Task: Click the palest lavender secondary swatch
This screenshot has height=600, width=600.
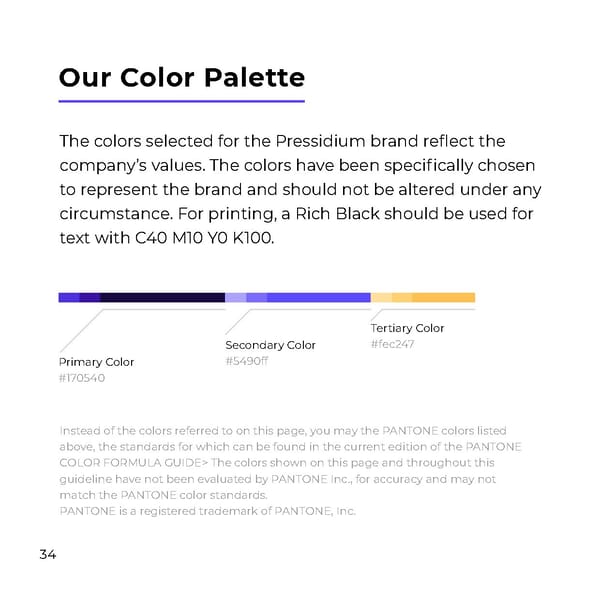Action: (235, 297)
